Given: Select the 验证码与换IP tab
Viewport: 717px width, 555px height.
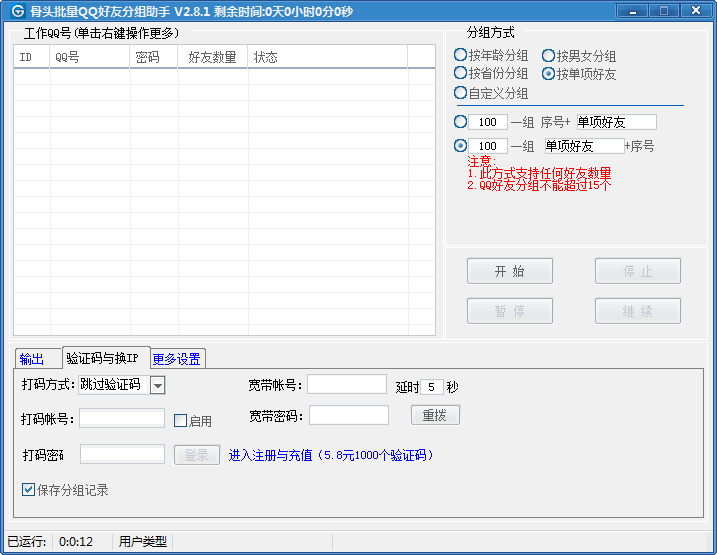Looking at the screenshot, I should click(x=102, y=358).
